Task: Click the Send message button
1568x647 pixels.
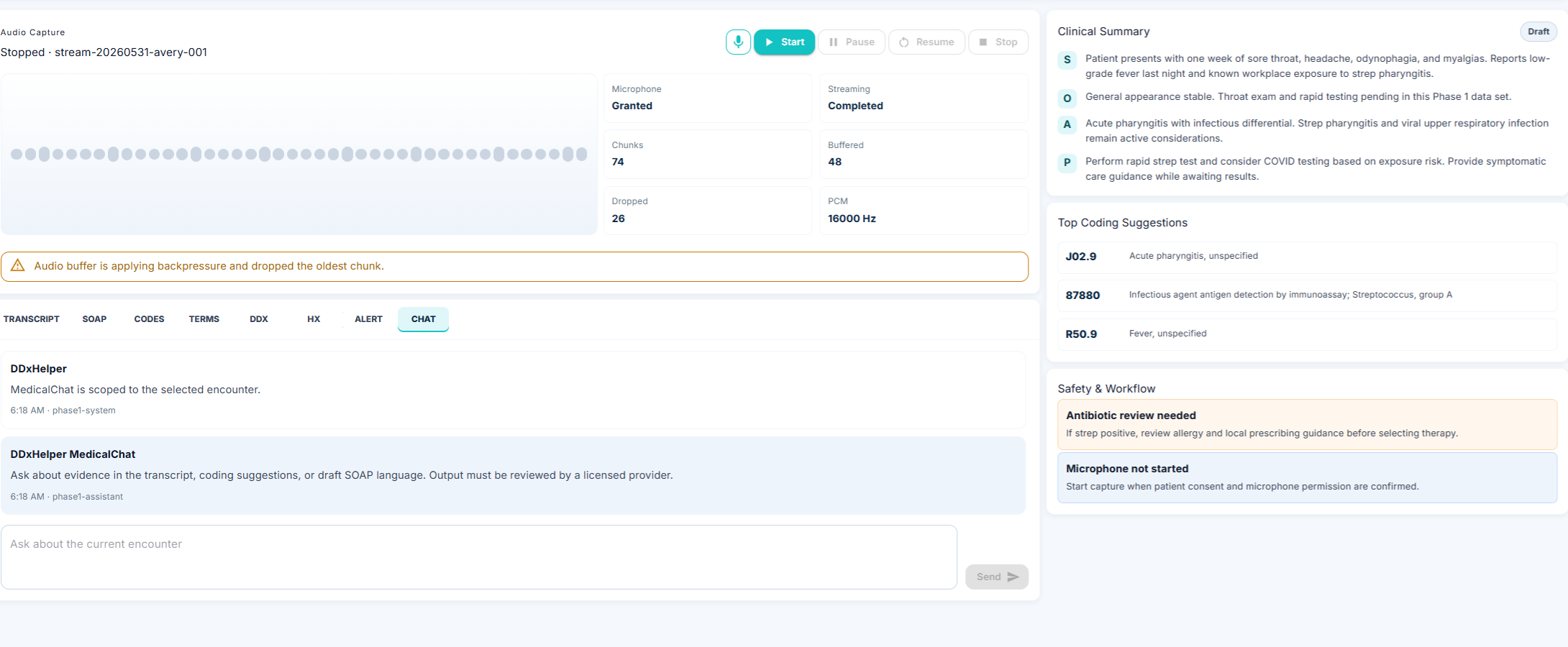Action: (997, 577)
